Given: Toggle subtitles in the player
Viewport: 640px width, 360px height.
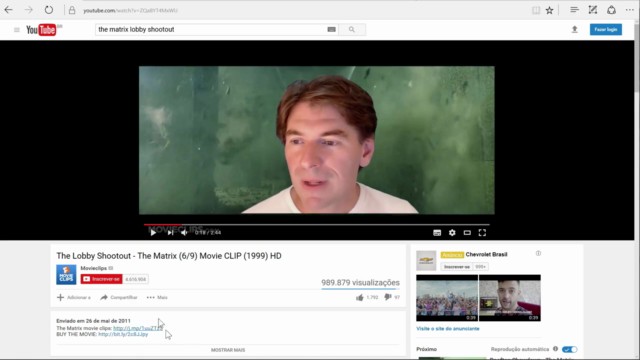Looking at the screenshot, I should [x=437, y=233].
